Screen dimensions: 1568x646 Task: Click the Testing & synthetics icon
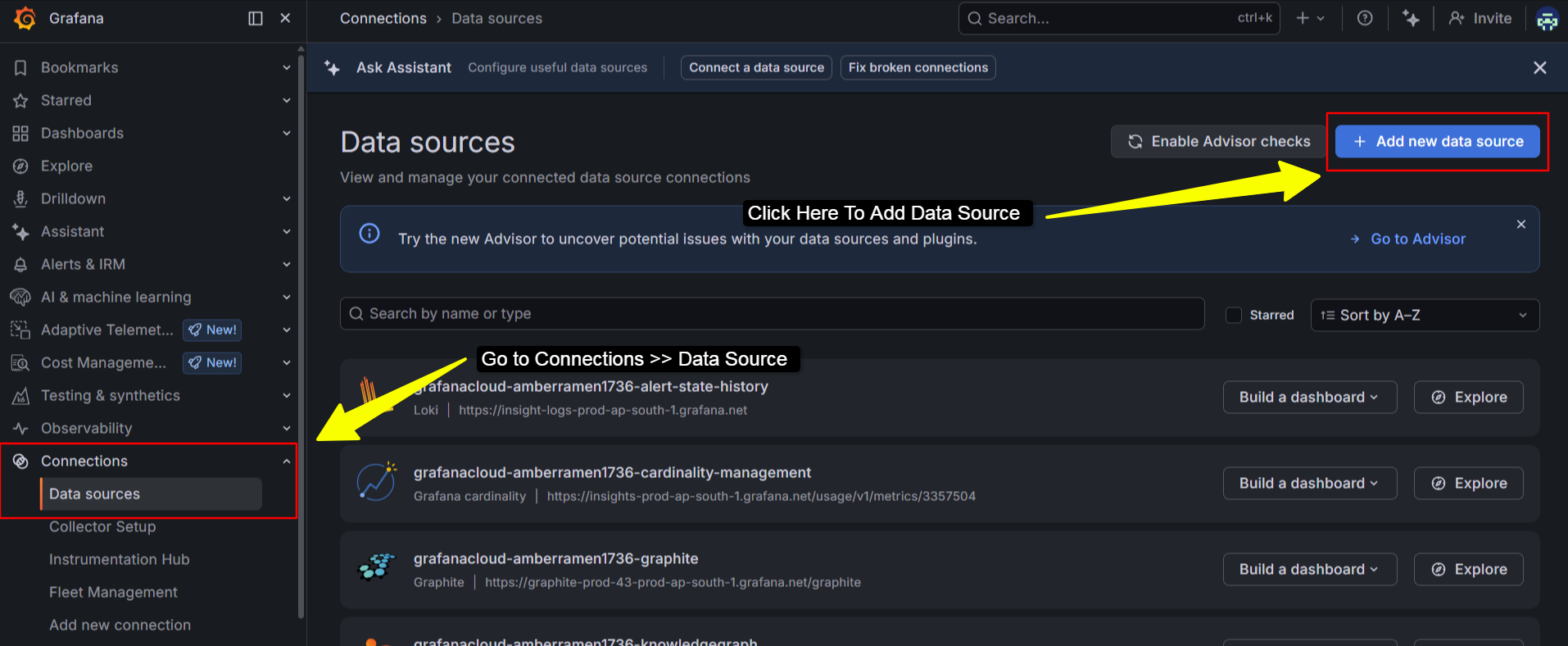point(20,396)
